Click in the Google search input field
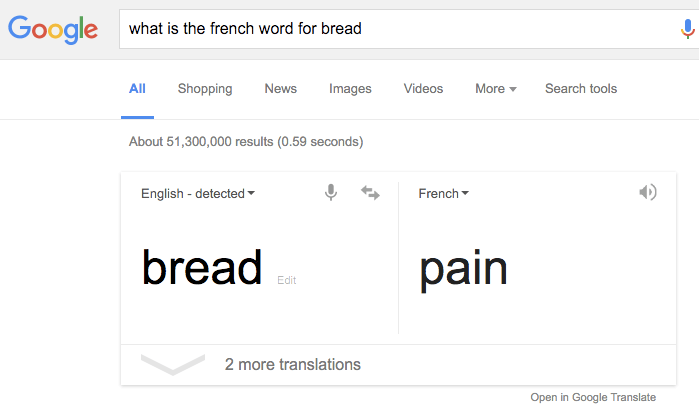The height and width of the screenshot is (412, 699). pyautogui.click(x=400, y=28)
